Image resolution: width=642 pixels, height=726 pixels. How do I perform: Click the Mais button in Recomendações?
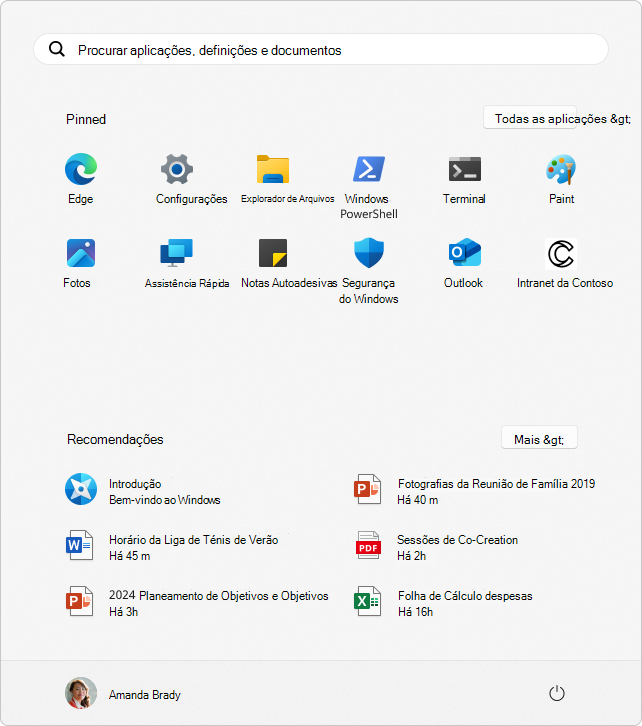pos(539,438)
